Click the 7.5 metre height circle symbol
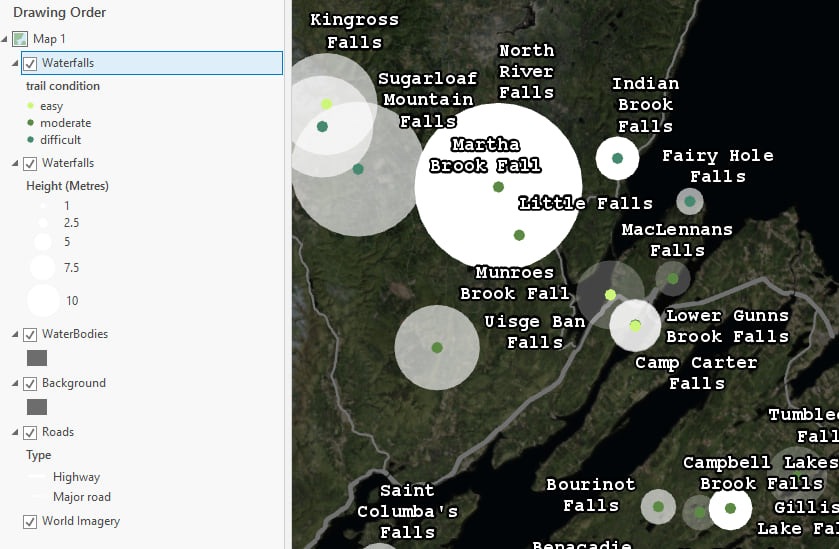Image resolution: width=839 pixels, height=549 pixels. tap(43, 268)
